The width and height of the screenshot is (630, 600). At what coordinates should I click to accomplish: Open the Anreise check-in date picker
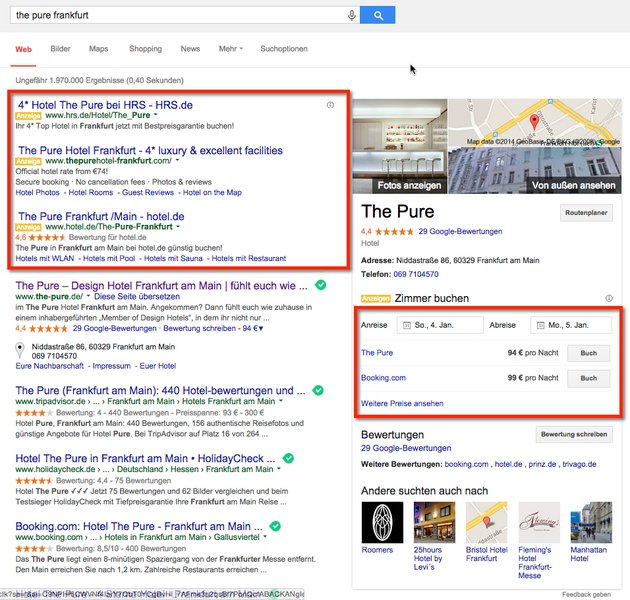click(x=439, y=326)
